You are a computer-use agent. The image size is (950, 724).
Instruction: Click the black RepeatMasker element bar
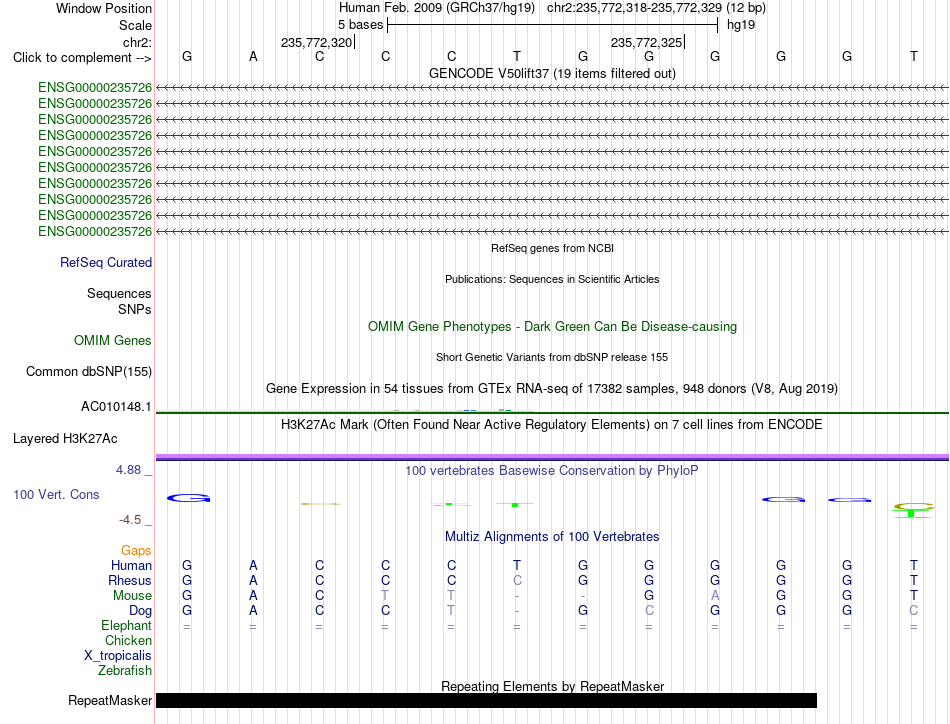point(487,700)
